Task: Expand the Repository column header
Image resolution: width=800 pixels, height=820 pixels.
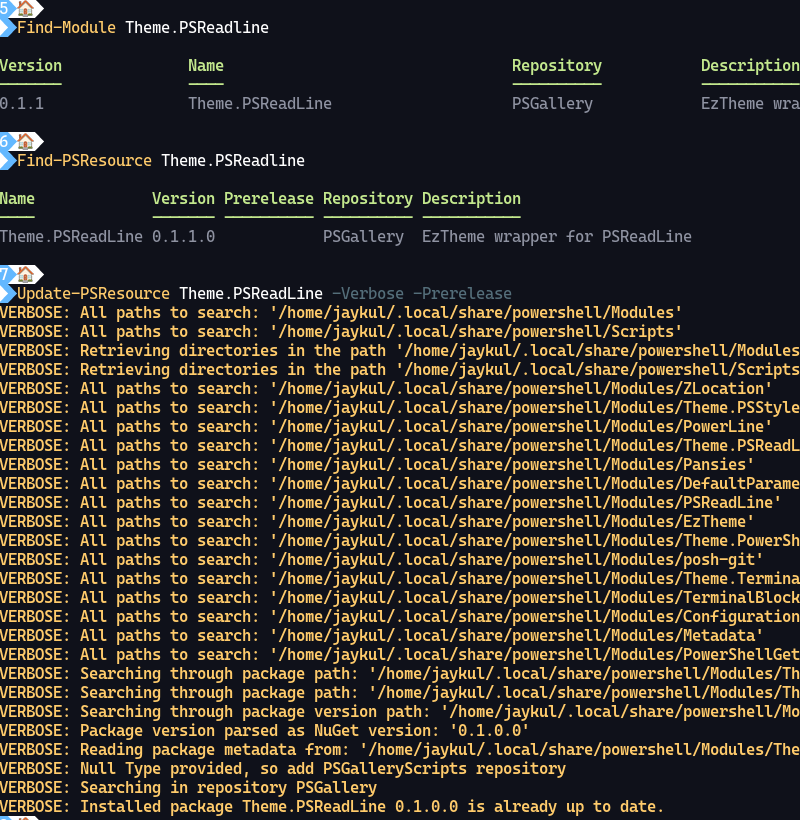Action: 557,65
